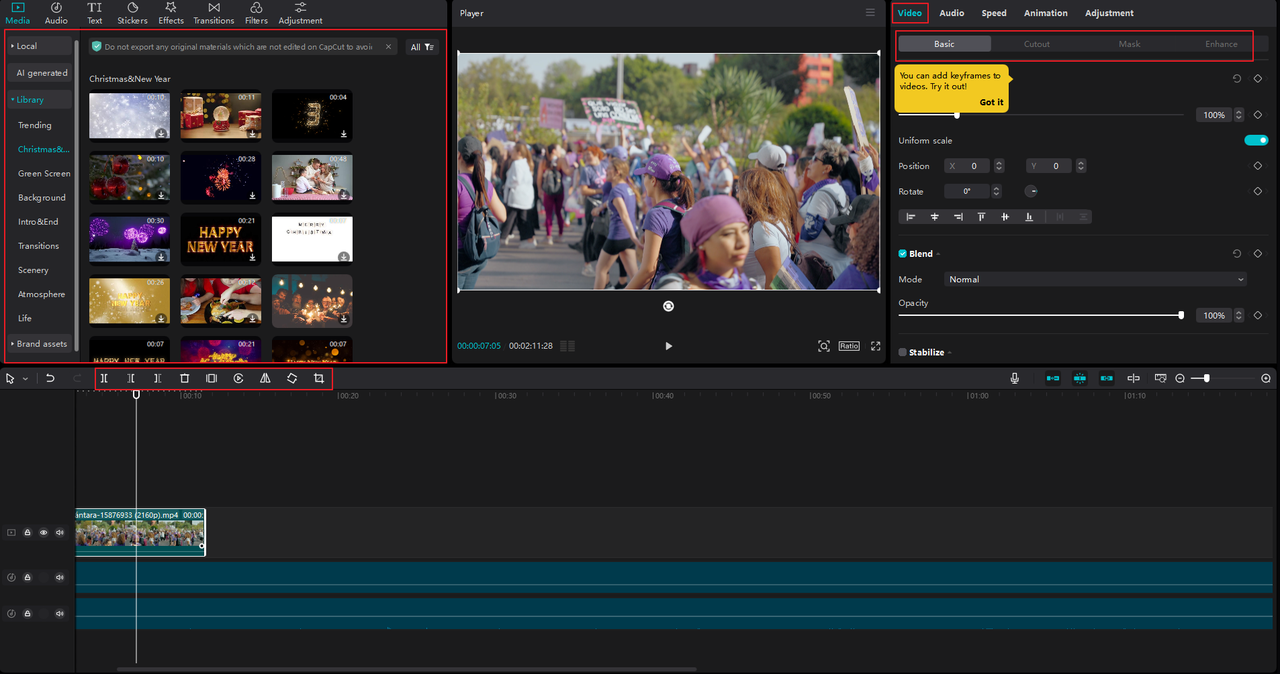1280x674 pixels.
Task: Switch to the Animation tab
Action: point(1046,13)
